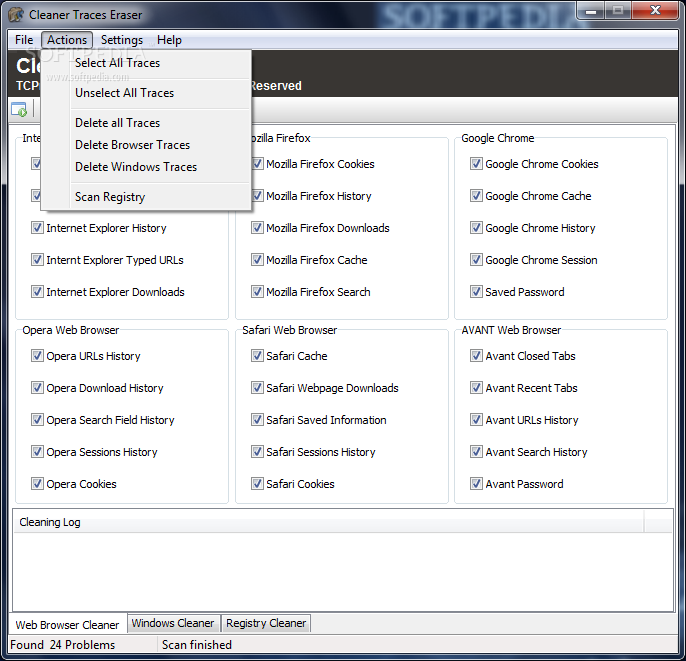Toggle Google Chrome Session checkbox
Viewport: 686px width, 661px height.
point(476,259)
